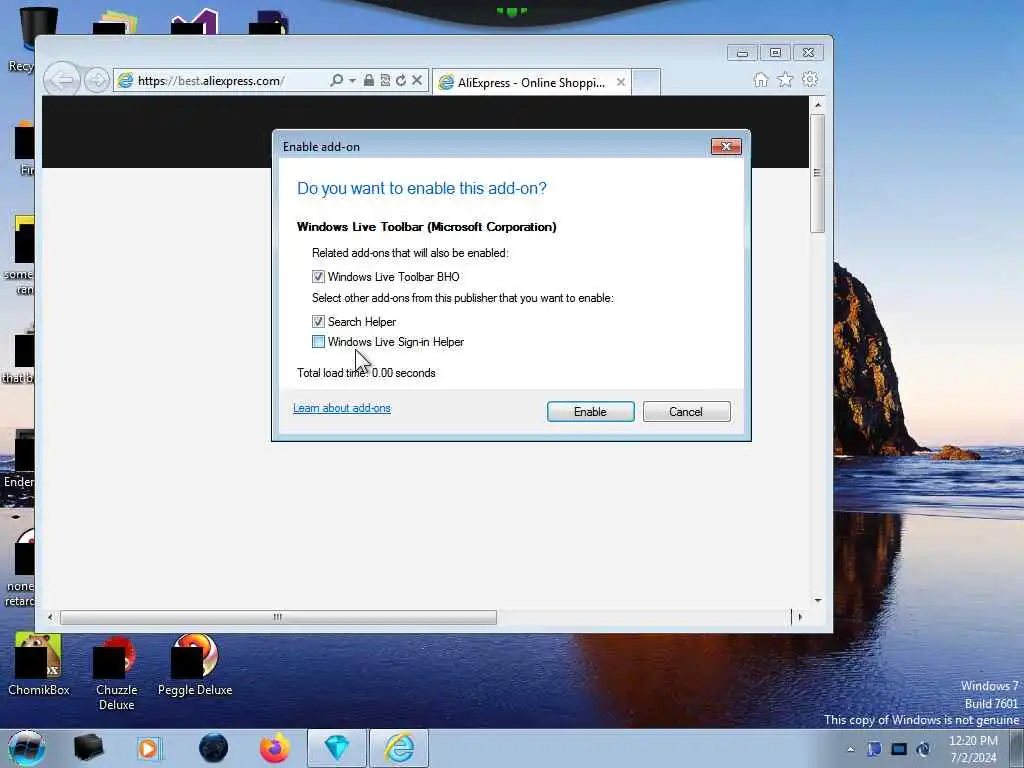Screen dimensions: 1024x768
Task: Click the vertical scrollbar up arrow
Action: click(818, 104)
